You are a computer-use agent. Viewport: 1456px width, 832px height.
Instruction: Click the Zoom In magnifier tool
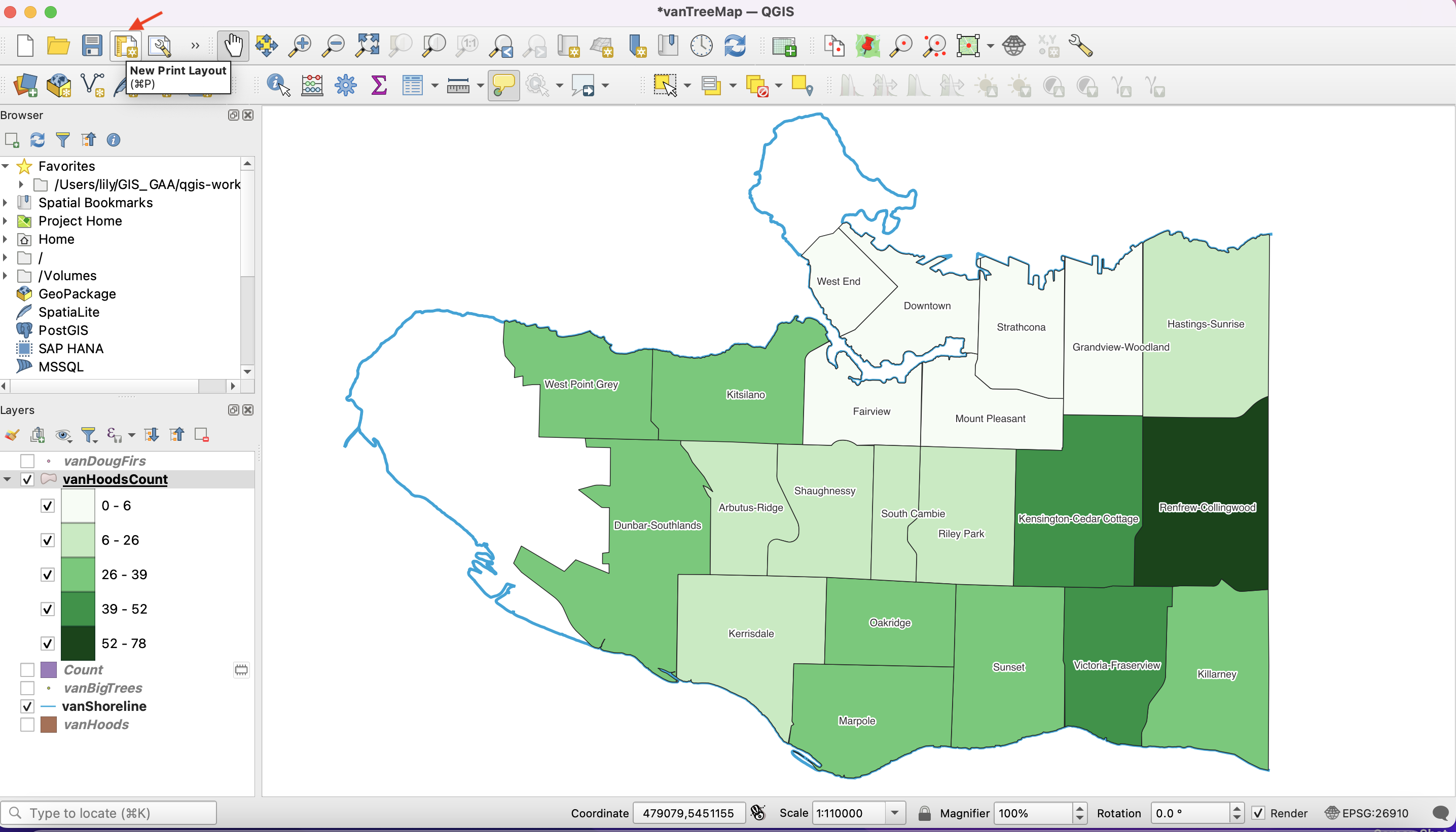click(x=300, y=46)
